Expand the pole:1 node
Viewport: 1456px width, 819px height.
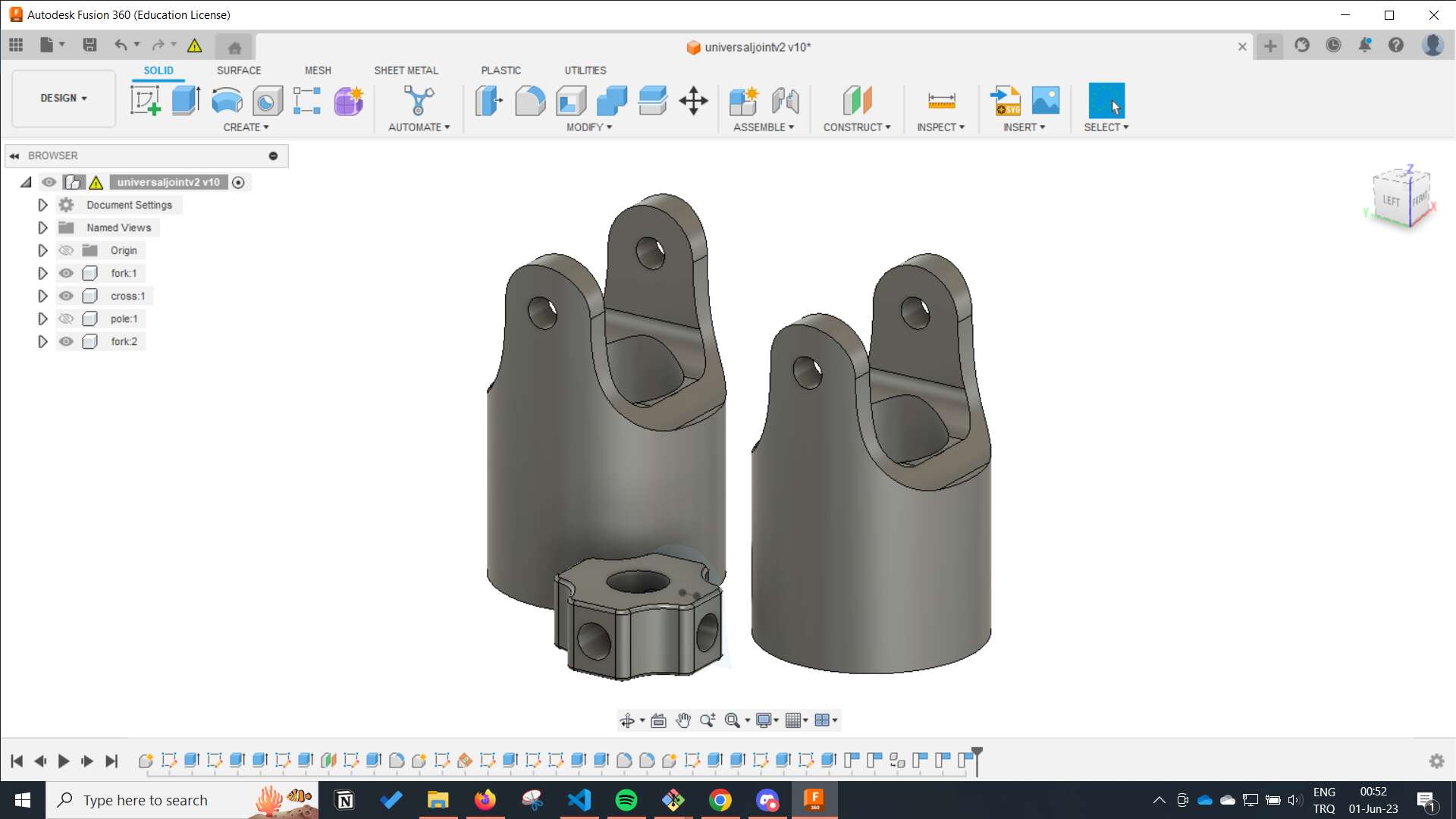coord(42,318)
